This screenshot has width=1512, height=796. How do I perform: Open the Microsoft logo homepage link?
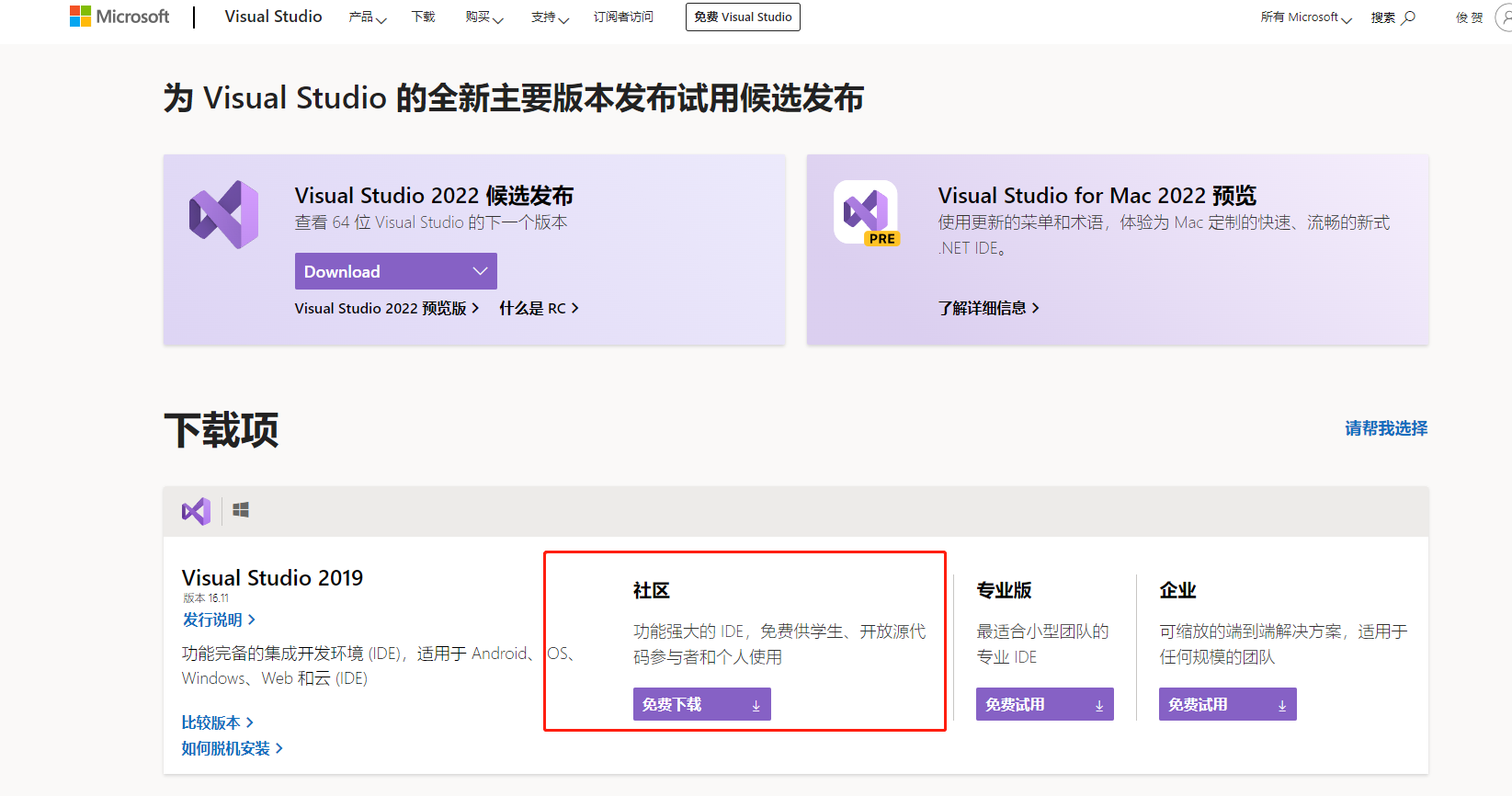(x=119, y=17)
